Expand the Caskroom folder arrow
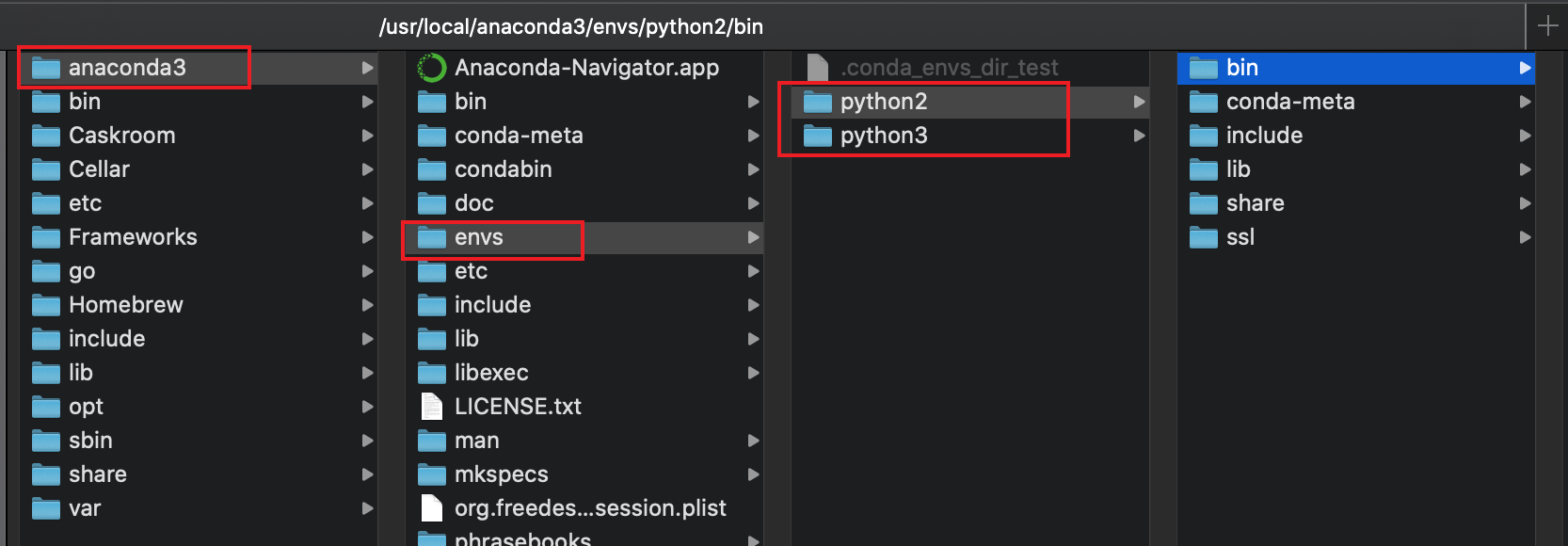 click(367, 136)
